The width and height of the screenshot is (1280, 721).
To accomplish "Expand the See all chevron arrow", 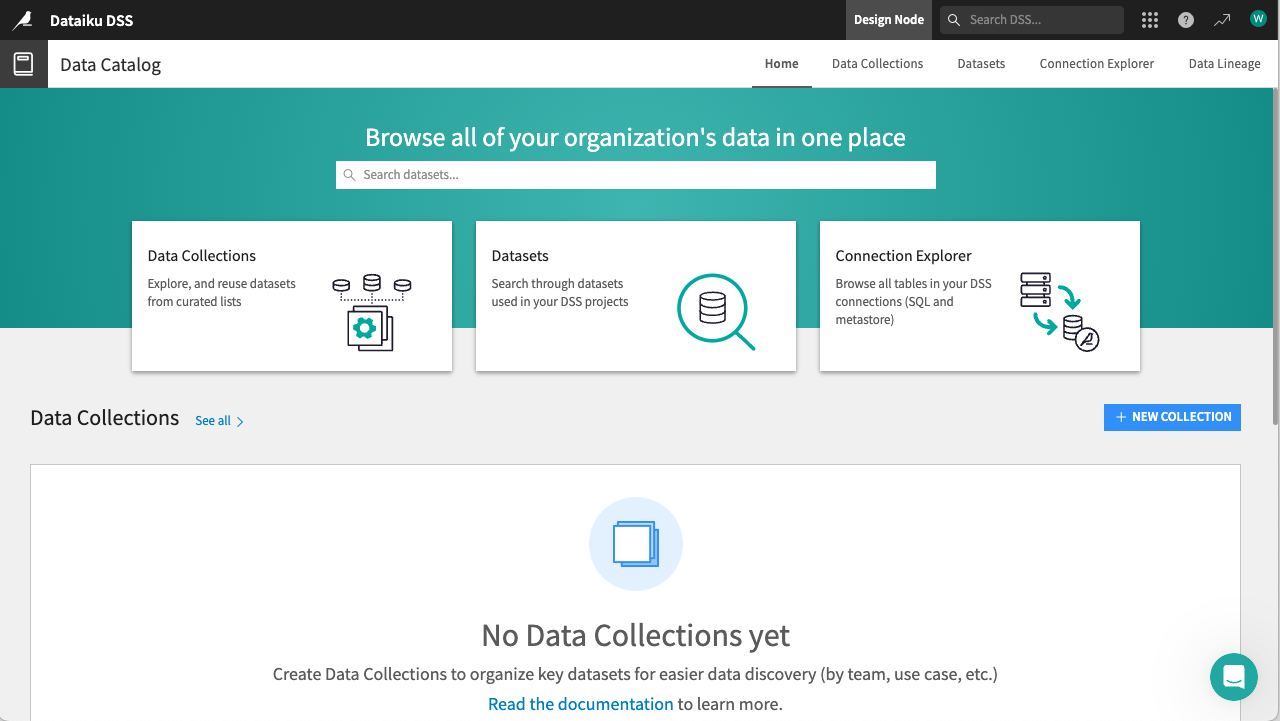I will [x=240, y=422].
